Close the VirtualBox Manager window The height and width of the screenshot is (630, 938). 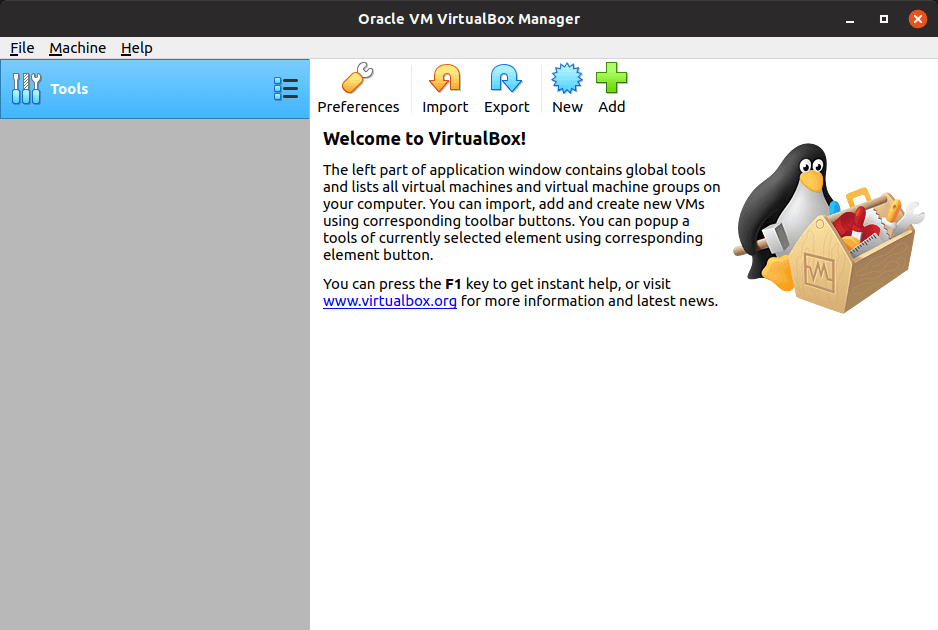coord(918,19)
